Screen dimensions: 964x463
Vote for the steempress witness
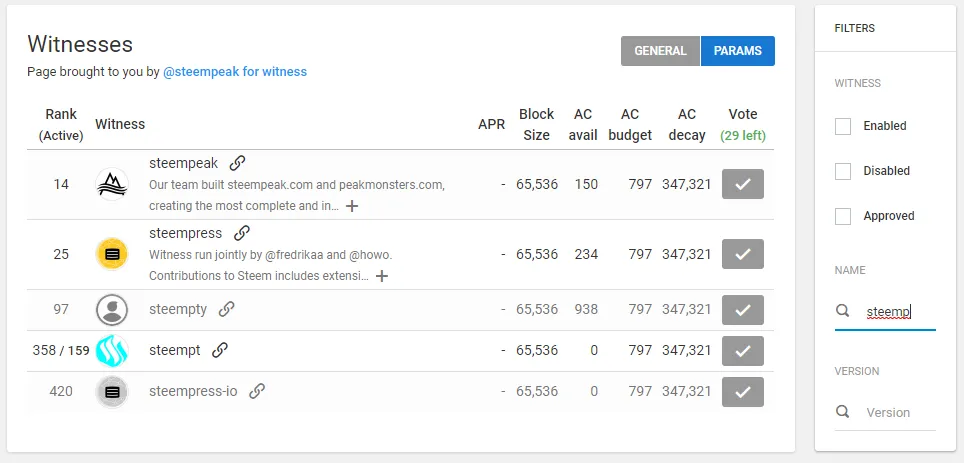tap(743, 254)
